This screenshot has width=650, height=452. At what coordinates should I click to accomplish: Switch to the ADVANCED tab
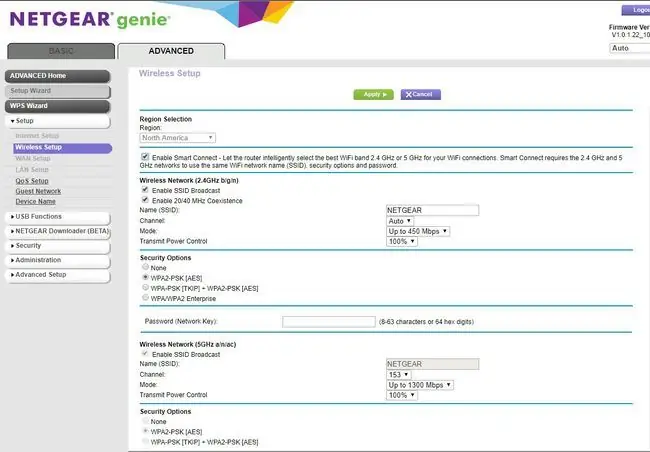pos(171,51)
